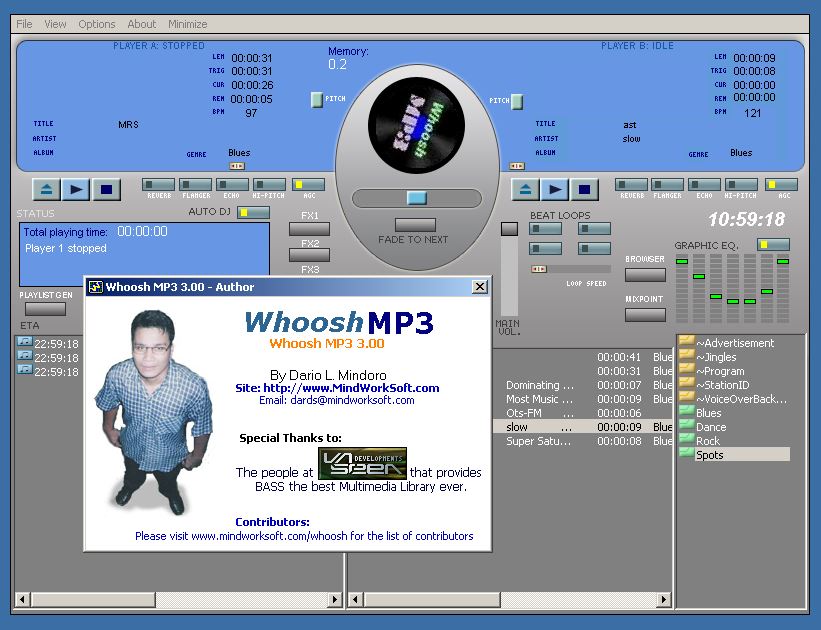Toggle Flanger effect on Player B
Screen dimensions: 821x630
[x=668, y=185]
